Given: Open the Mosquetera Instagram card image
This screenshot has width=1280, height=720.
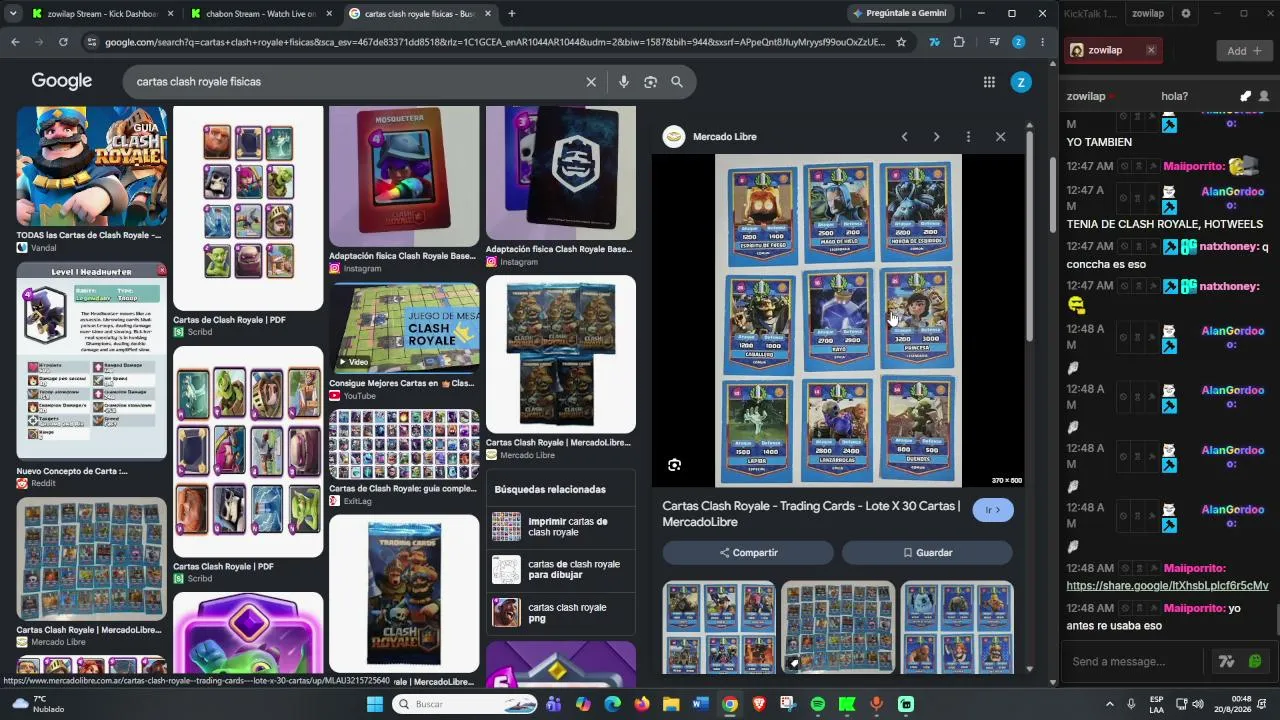Looking at the screenshot, I should [404, 176].
